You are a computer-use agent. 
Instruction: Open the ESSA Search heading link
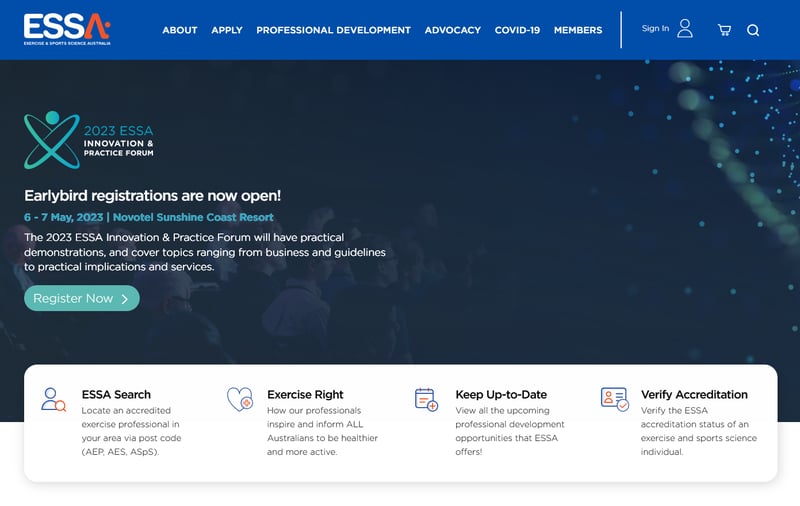116,394
